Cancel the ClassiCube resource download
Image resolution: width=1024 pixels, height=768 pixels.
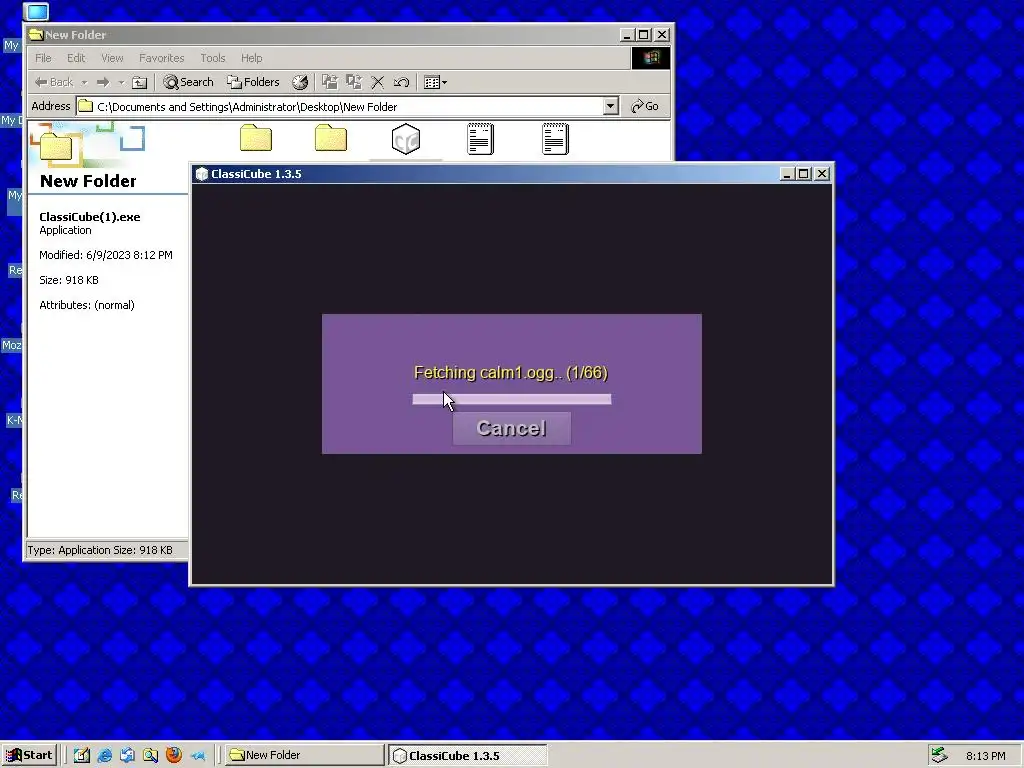coord(511,428)
